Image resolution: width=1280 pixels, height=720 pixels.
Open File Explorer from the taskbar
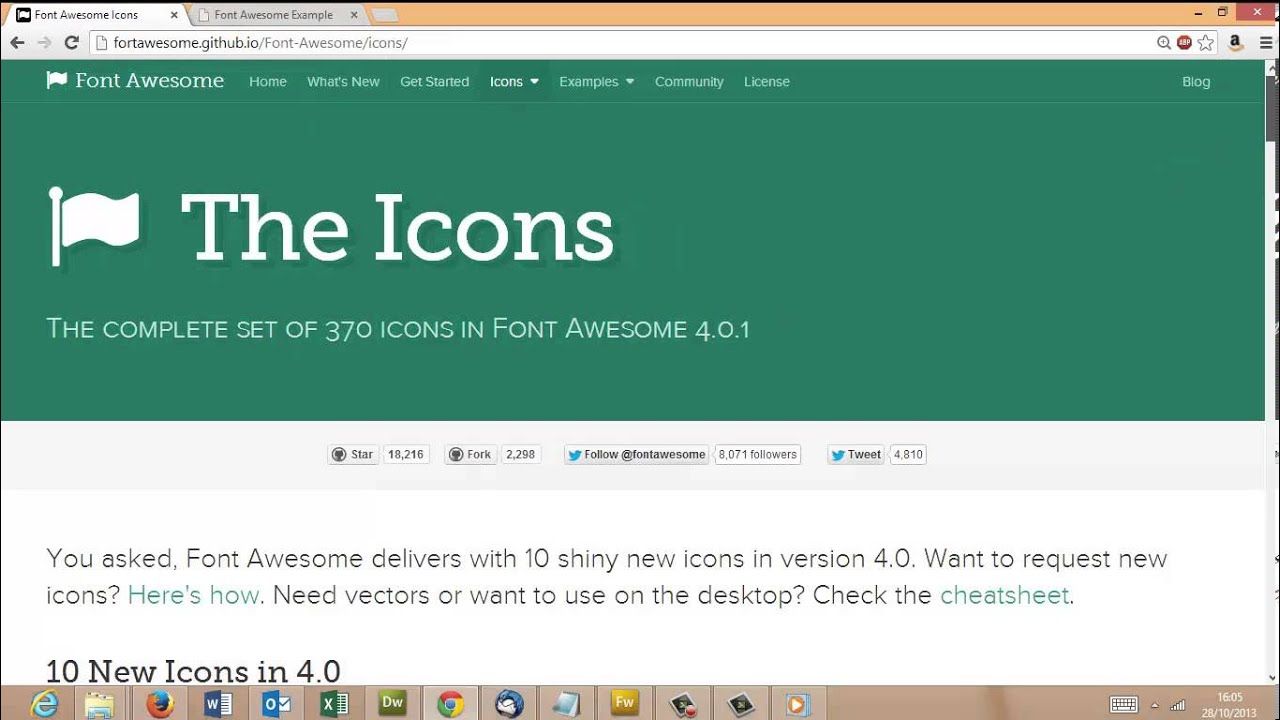[x=99, y=705]
